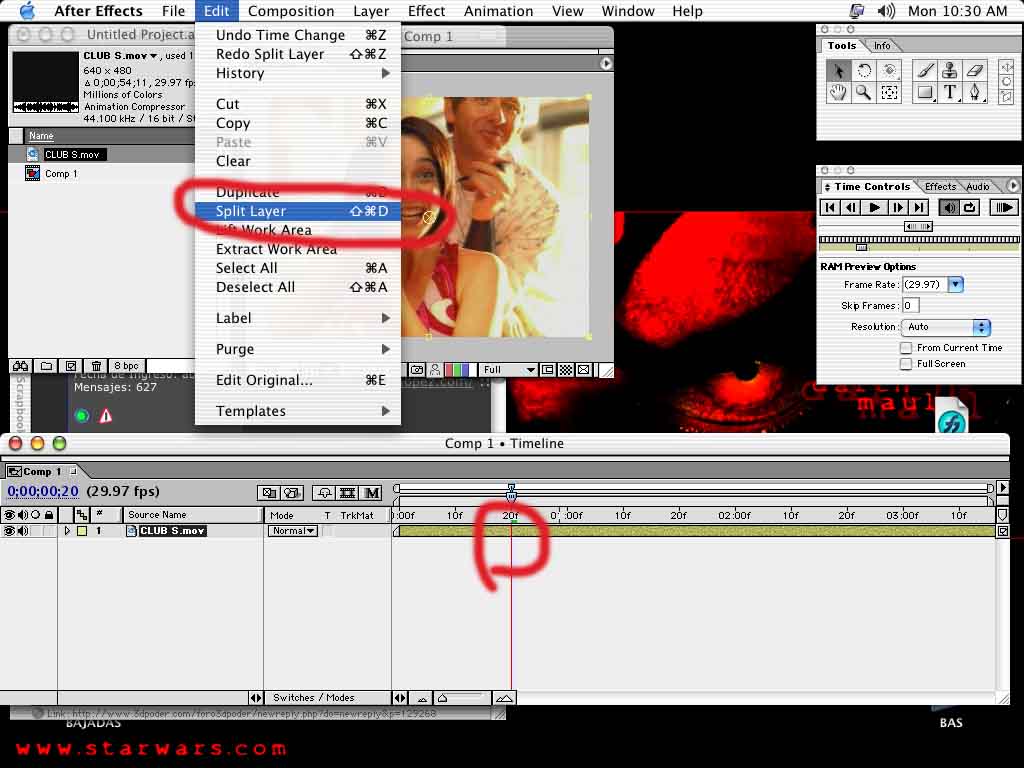
Task: Click the View Axis mode icon
Action: (1006, 97)
